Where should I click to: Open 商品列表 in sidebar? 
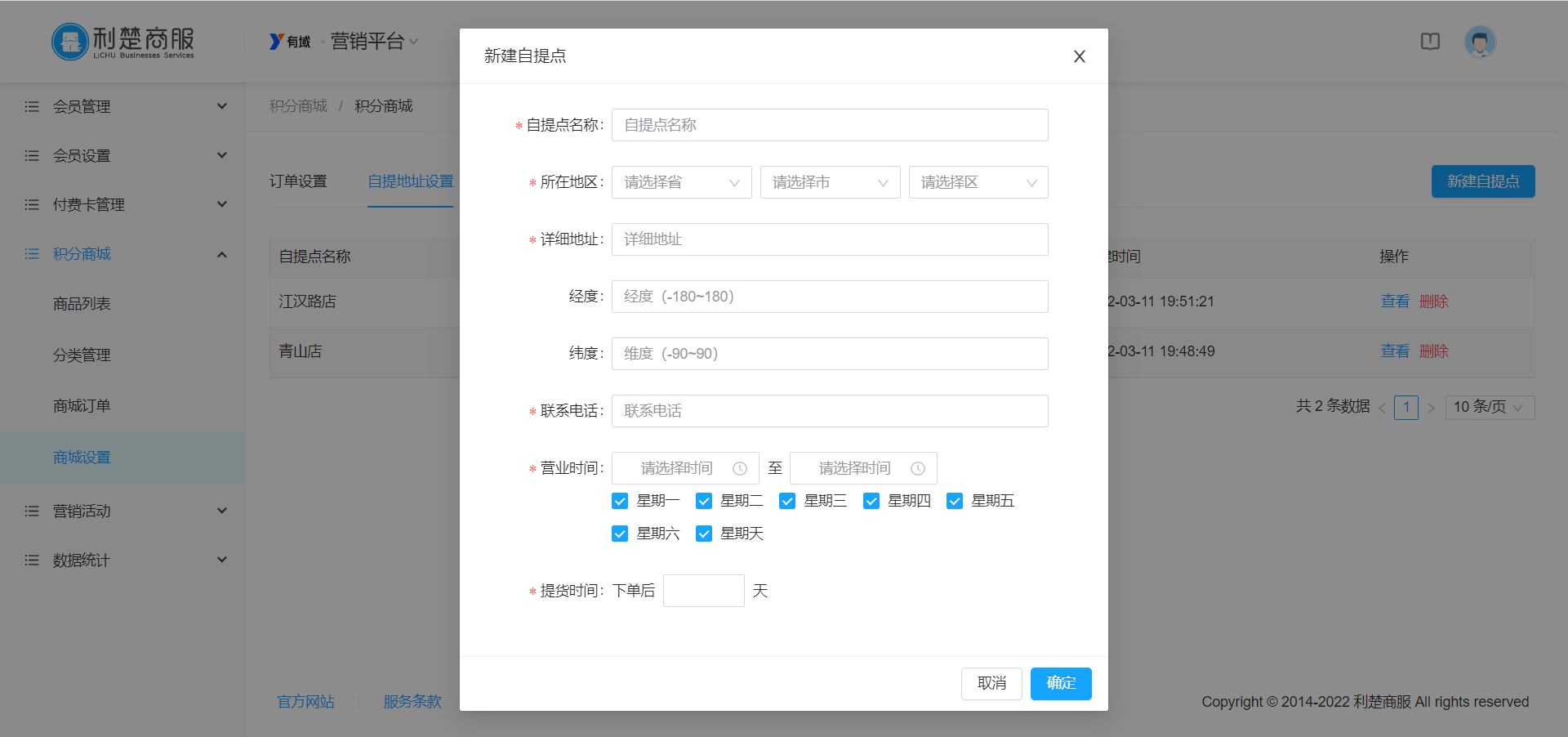(x=82, y=304)
